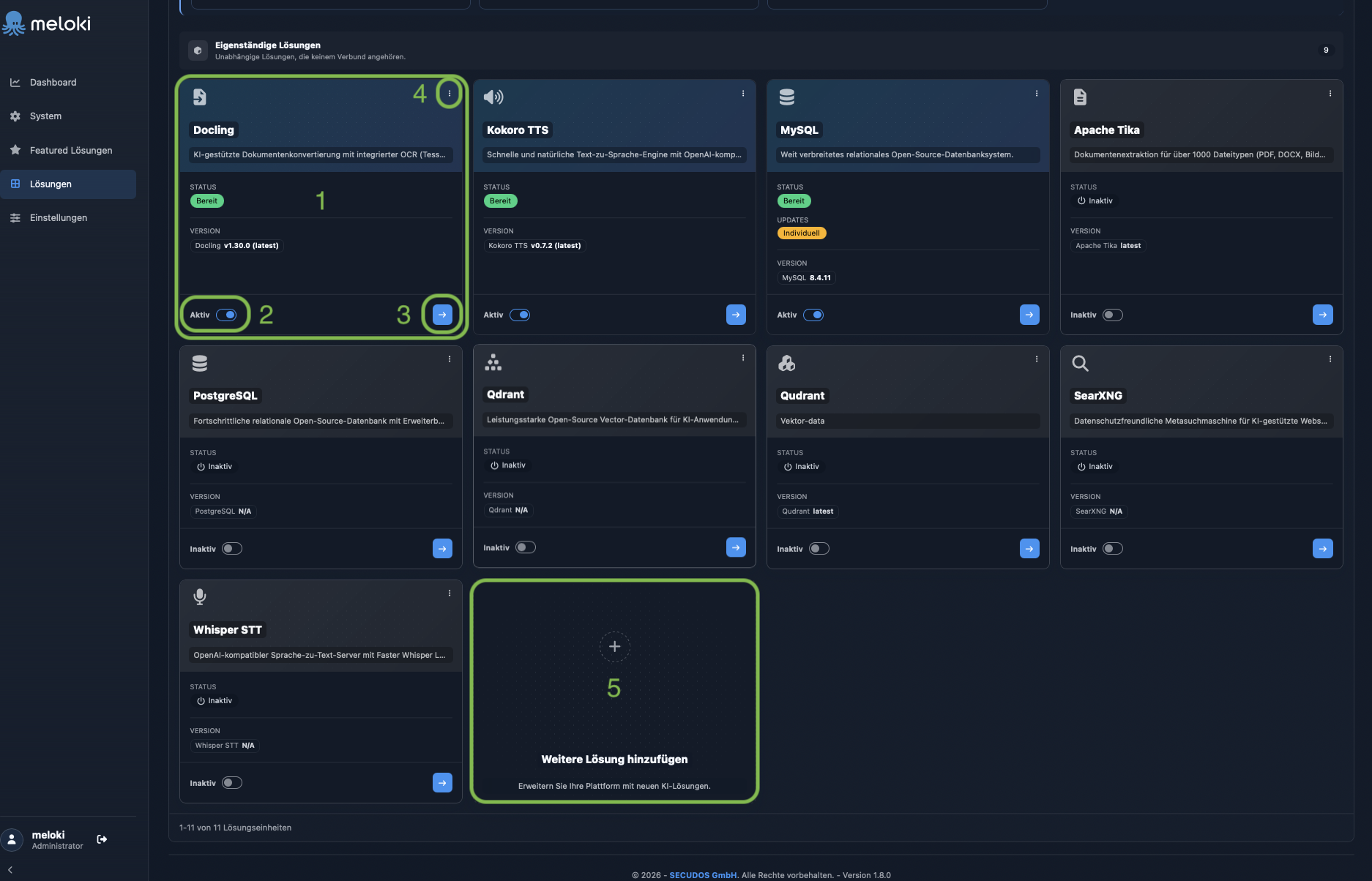Open the Apache Tika details arrow
Image resolution: width=1372 pixels, height=881 pixels.
click(x=1323, y=315)
